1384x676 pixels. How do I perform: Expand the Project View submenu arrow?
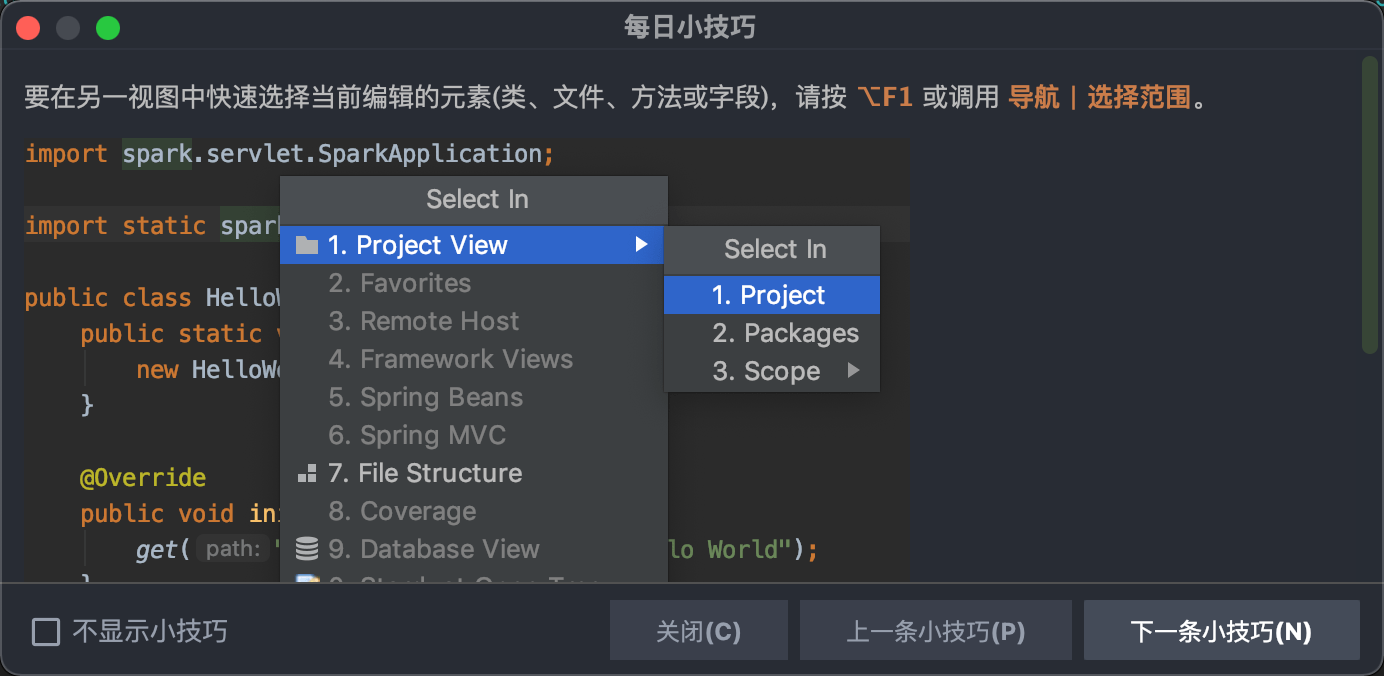(642, 245)
